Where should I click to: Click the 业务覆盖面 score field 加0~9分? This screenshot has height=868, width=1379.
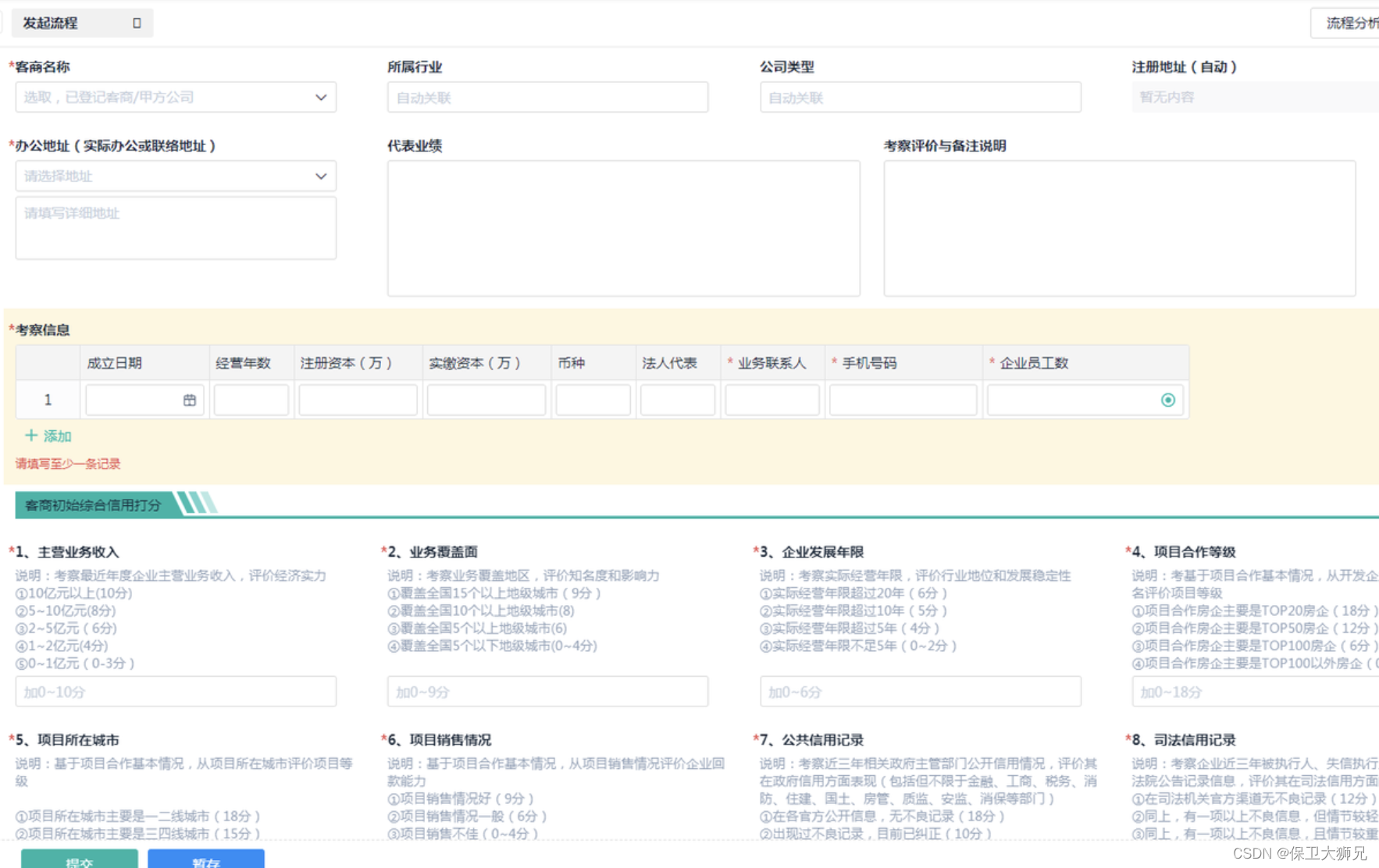(547, 692)
